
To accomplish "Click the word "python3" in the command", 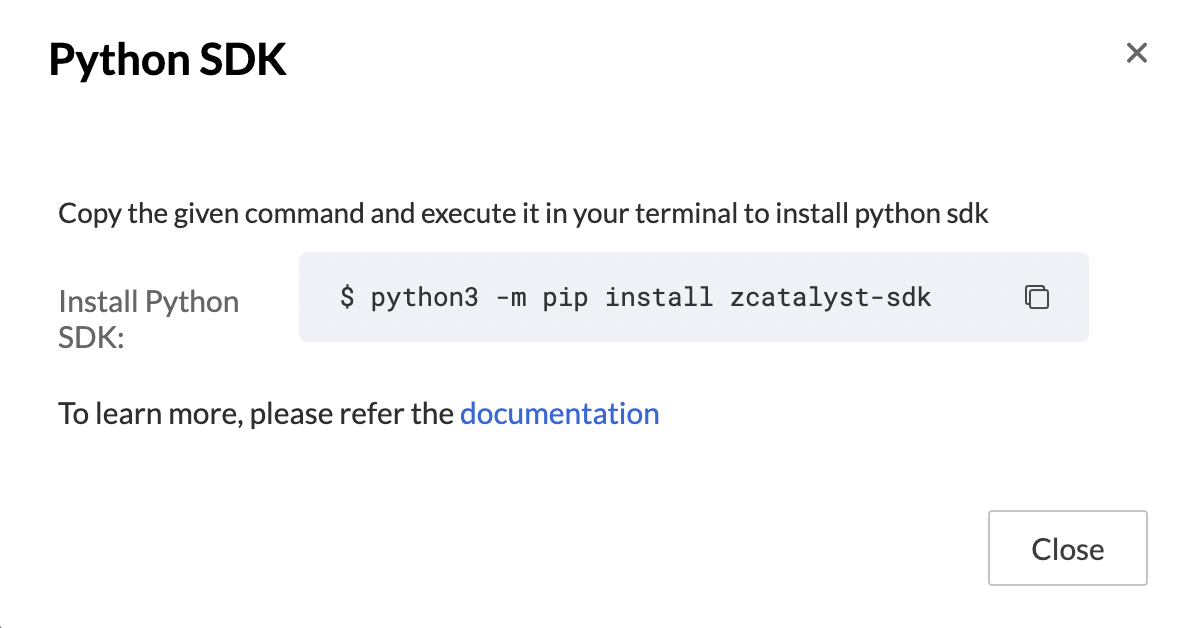I will tap(424, 297).
